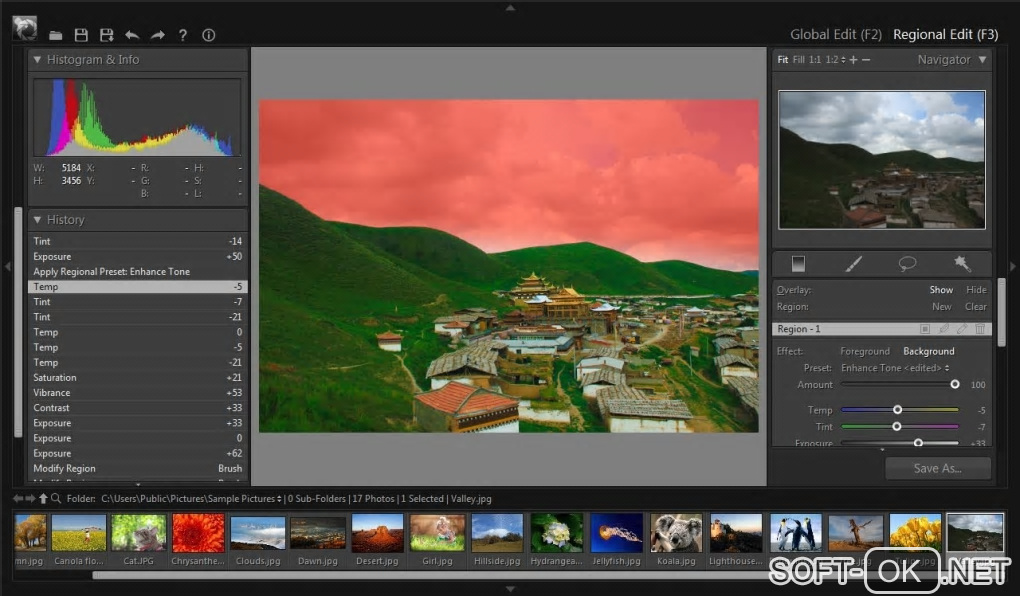Go up one folder with the up arrow
Viewport: 1020px width, 596px height.
[x=43, y=498]
